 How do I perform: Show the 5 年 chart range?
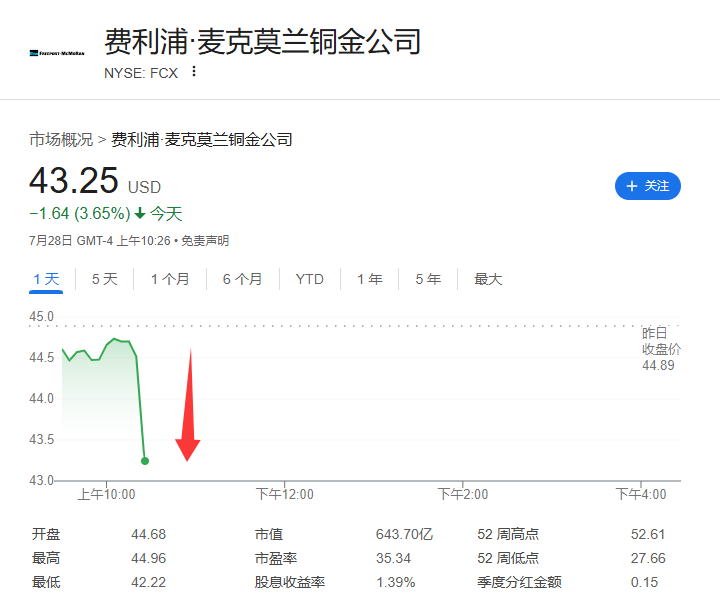pyautogui.click(x=428, y=279)
